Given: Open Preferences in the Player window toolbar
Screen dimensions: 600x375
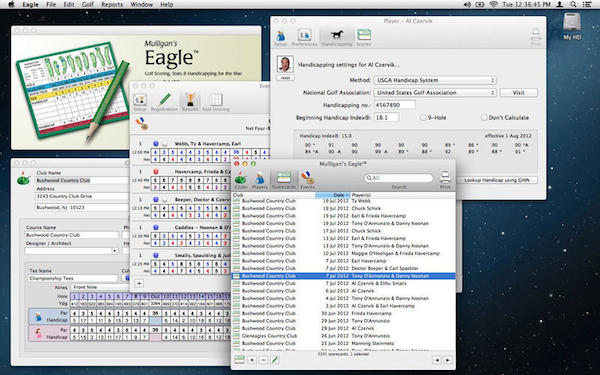Looking at the screenshot, I should click(304, 38).
